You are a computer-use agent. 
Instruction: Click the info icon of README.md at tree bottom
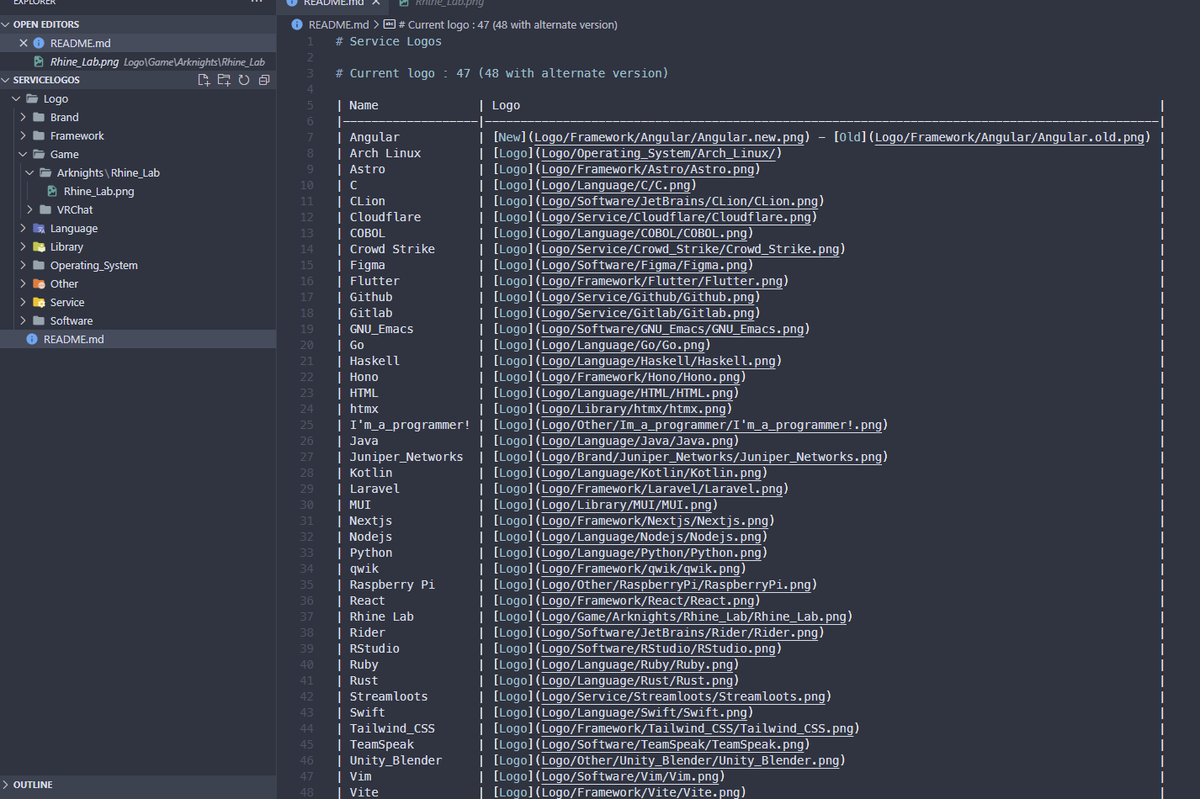click(x=32, y=339)
